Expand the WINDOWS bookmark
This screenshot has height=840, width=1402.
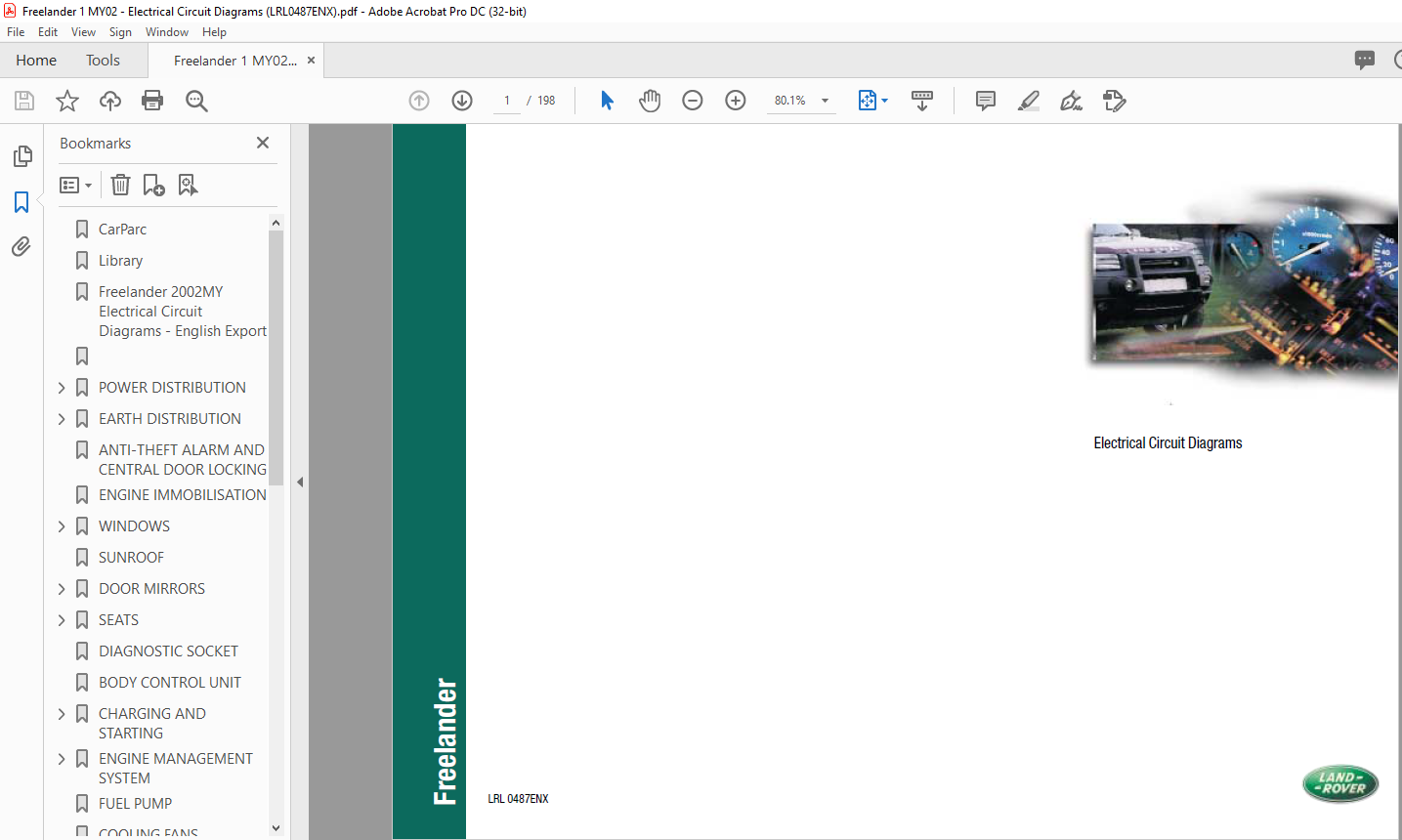62,526
